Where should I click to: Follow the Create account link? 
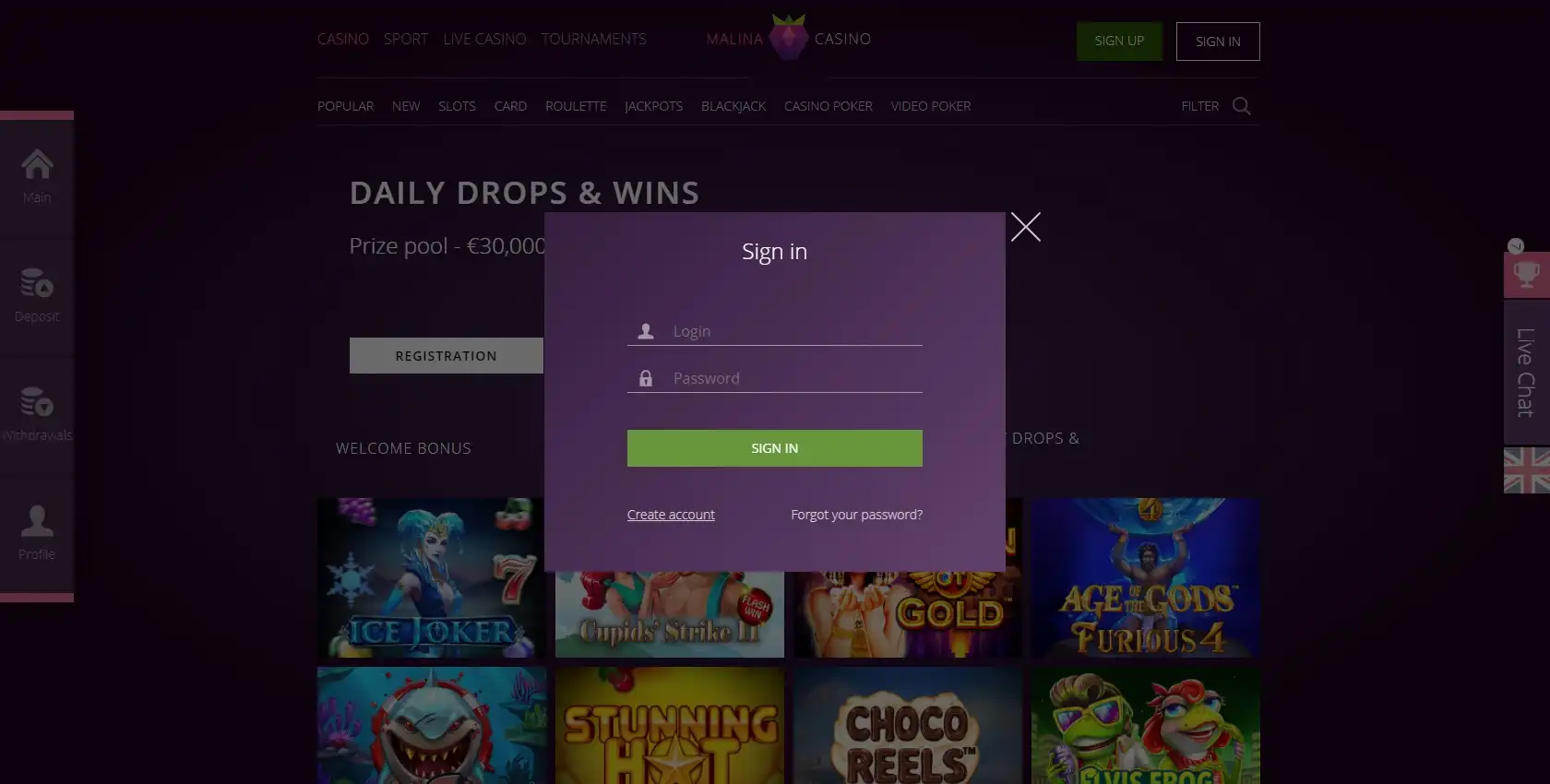671,515
